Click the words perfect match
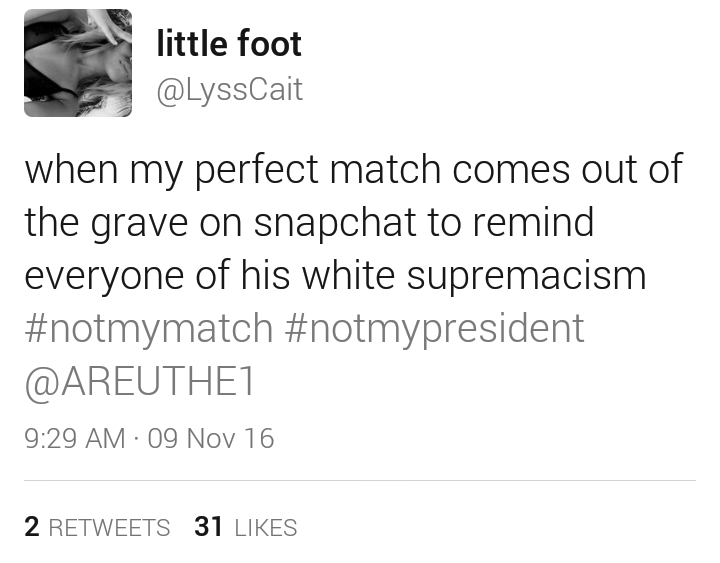This screenshot has height=563, width=720. point(318,169)
